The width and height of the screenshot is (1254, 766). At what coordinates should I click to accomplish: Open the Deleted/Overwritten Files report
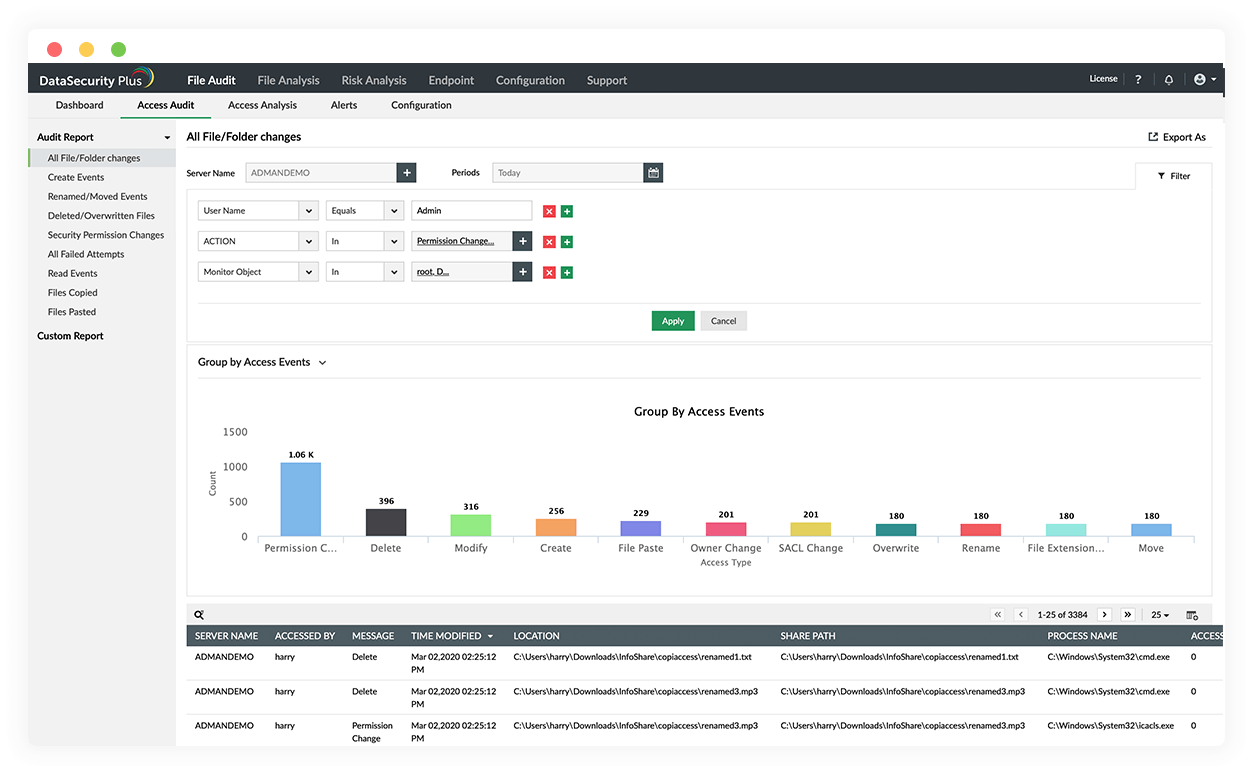click(x=101, y=216)
